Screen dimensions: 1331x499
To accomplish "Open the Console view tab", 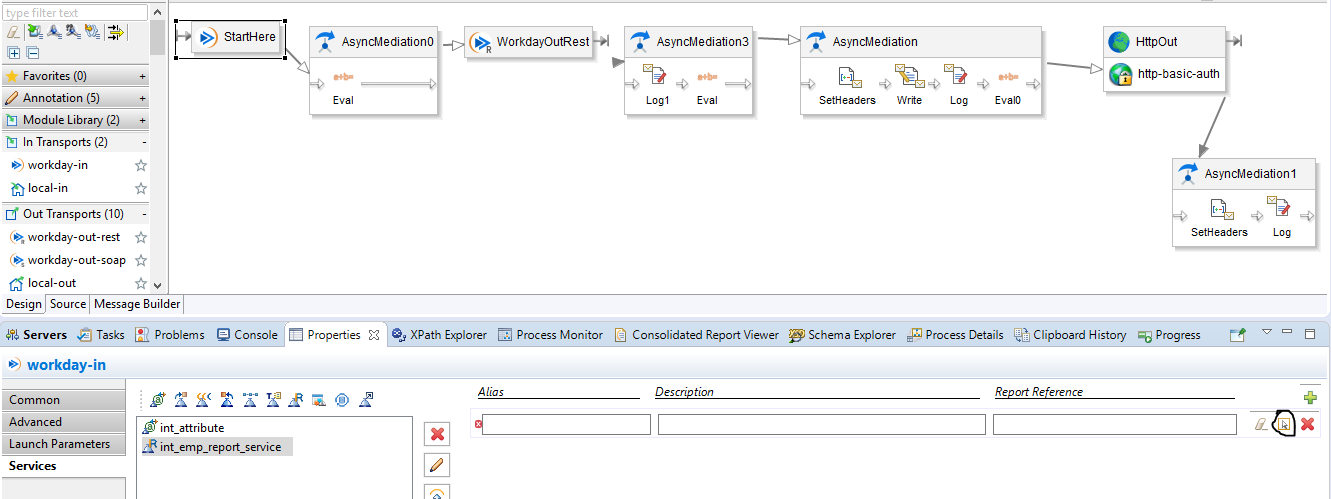I will point(247,335).
